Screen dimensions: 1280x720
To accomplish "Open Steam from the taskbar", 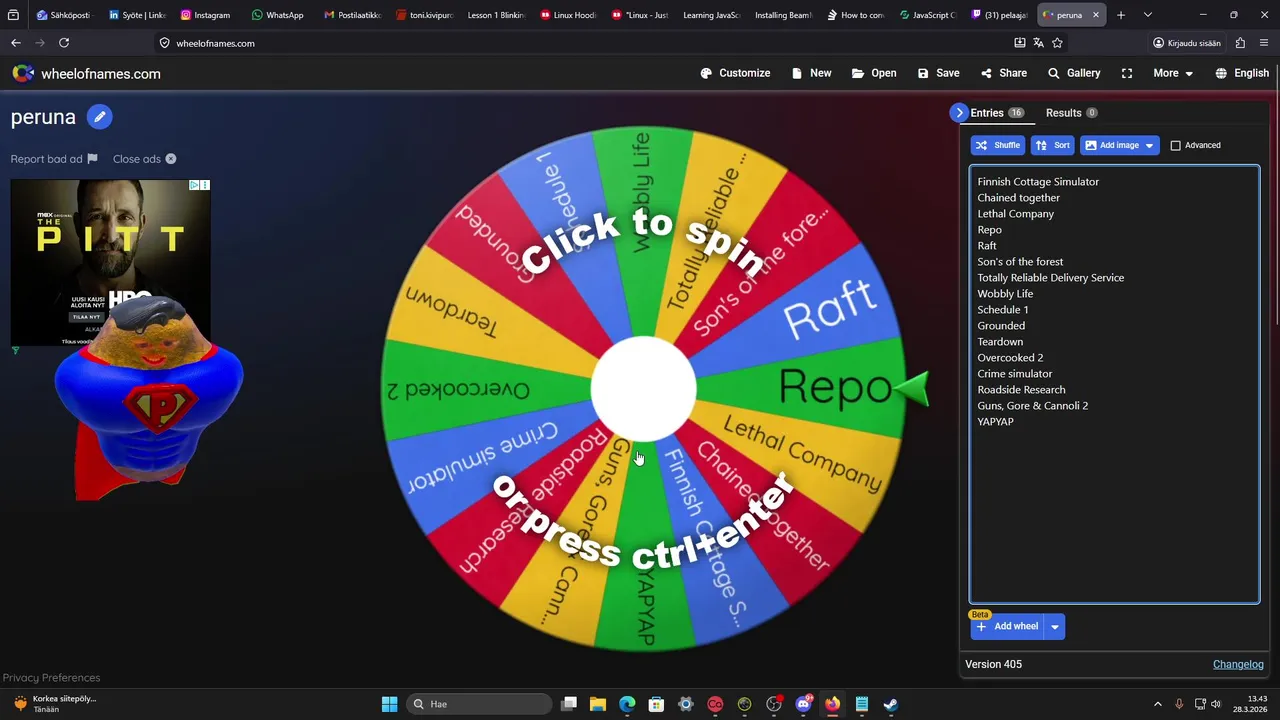I will click(890, 704).
